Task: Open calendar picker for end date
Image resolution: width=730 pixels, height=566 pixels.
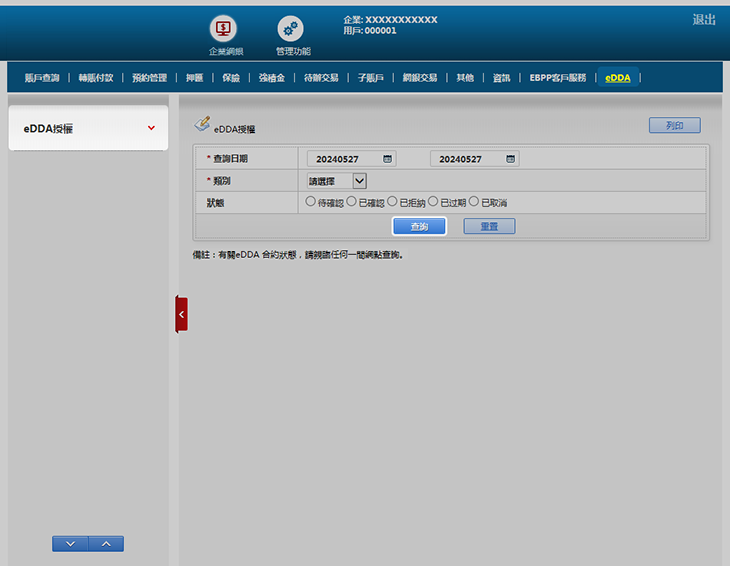Action: tap(511, 159)
